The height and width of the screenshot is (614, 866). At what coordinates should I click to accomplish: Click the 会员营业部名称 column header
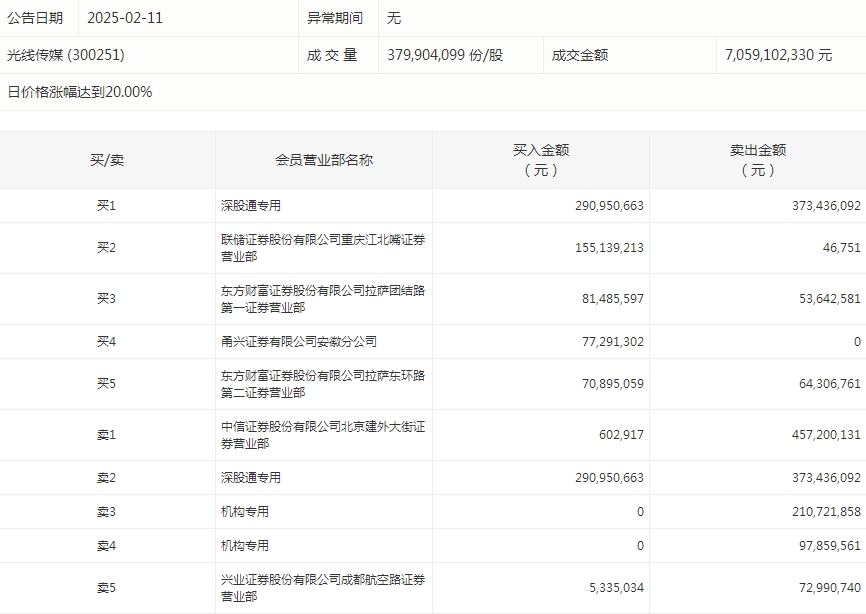click(324, 160)
